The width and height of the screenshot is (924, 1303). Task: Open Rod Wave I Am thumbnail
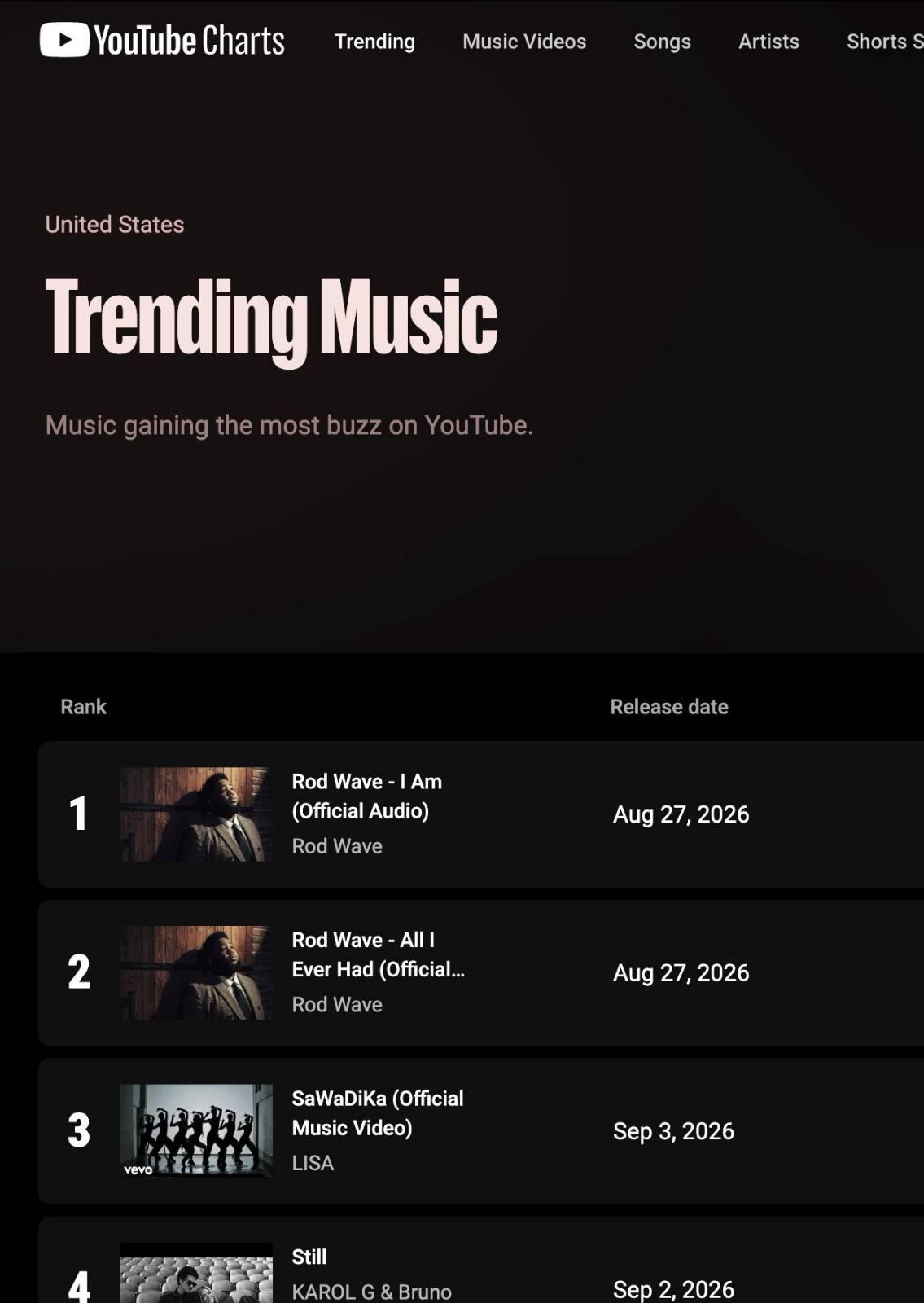point(196,814)
